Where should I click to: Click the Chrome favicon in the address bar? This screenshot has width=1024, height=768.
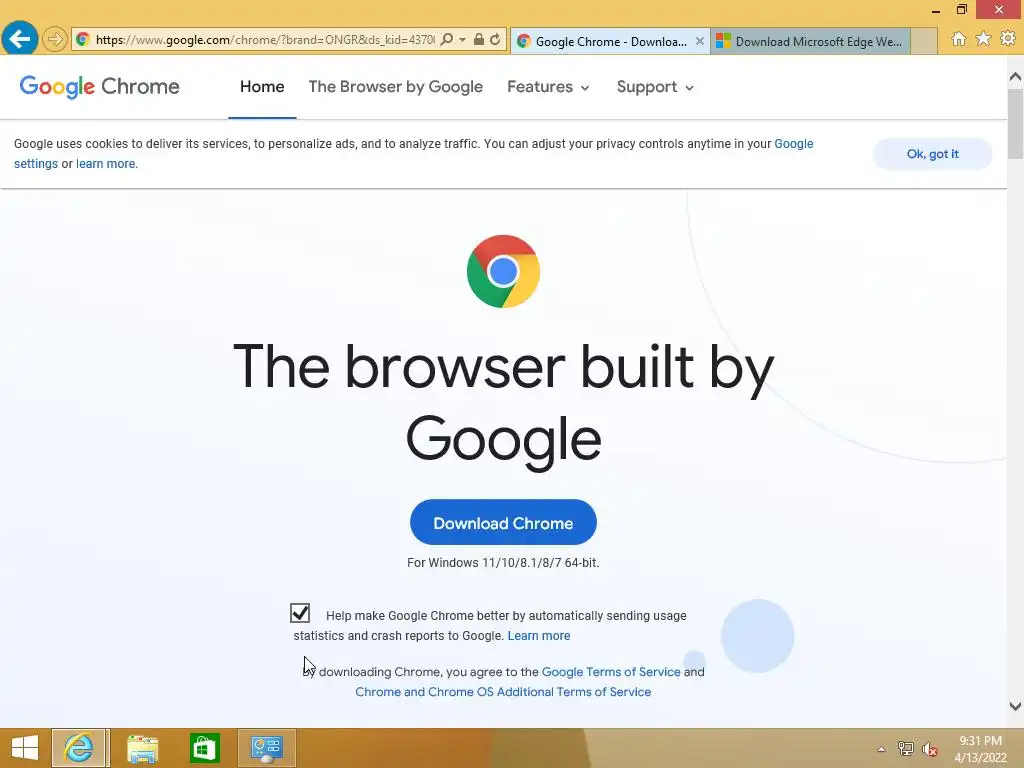[x=83, y=40]
